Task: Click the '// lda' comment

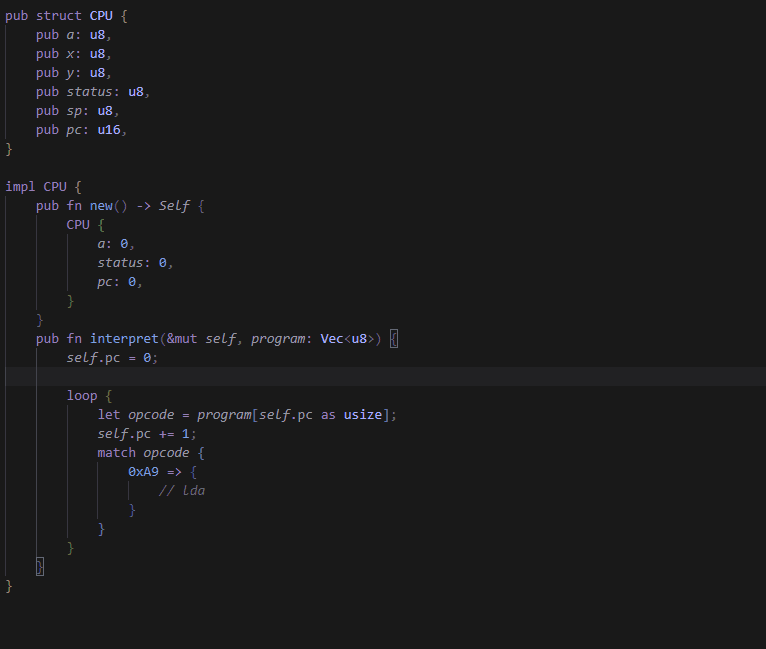Action: 182,491
